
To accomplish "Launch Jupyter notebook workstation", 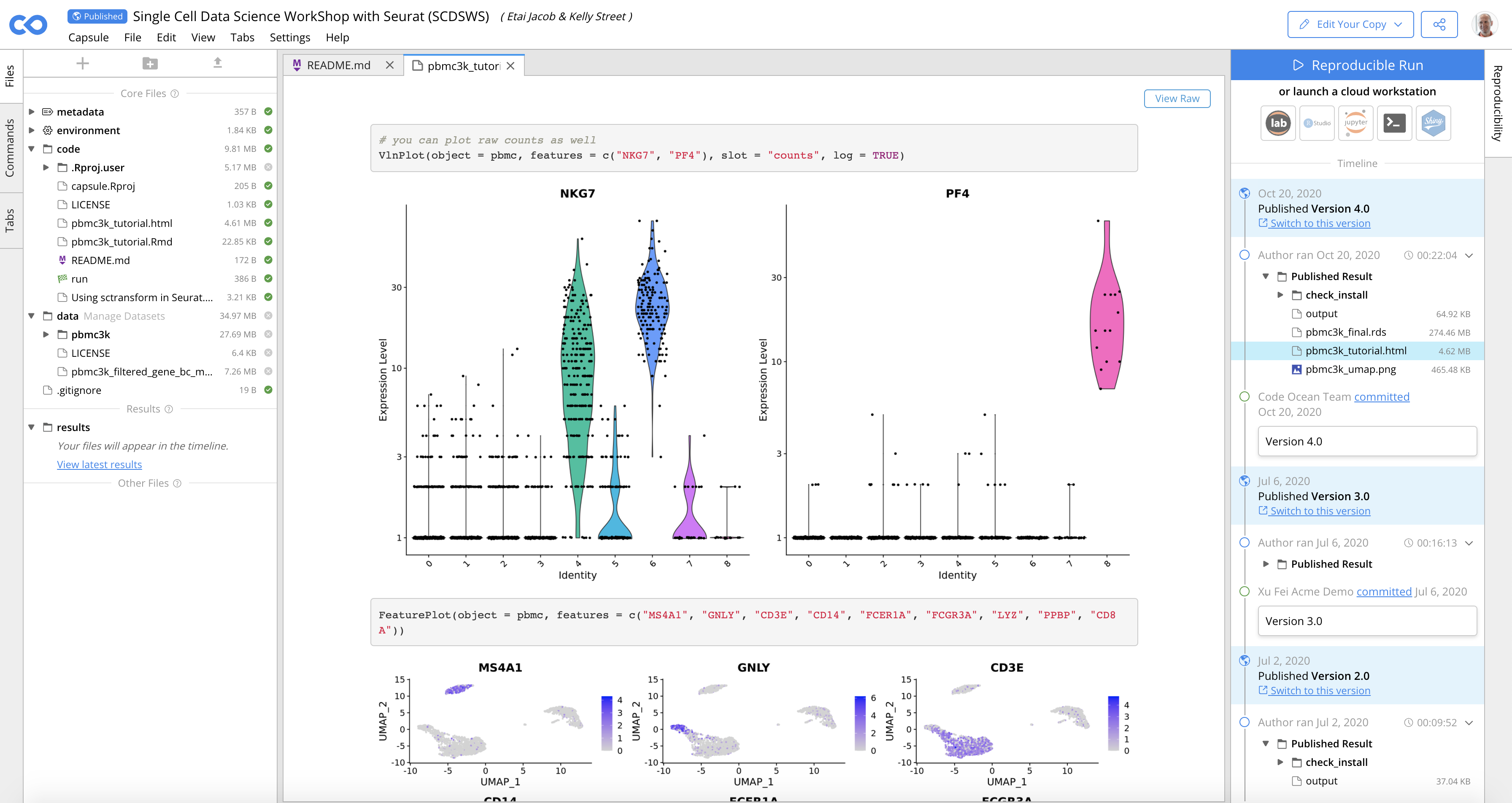I will (1355, 123).
